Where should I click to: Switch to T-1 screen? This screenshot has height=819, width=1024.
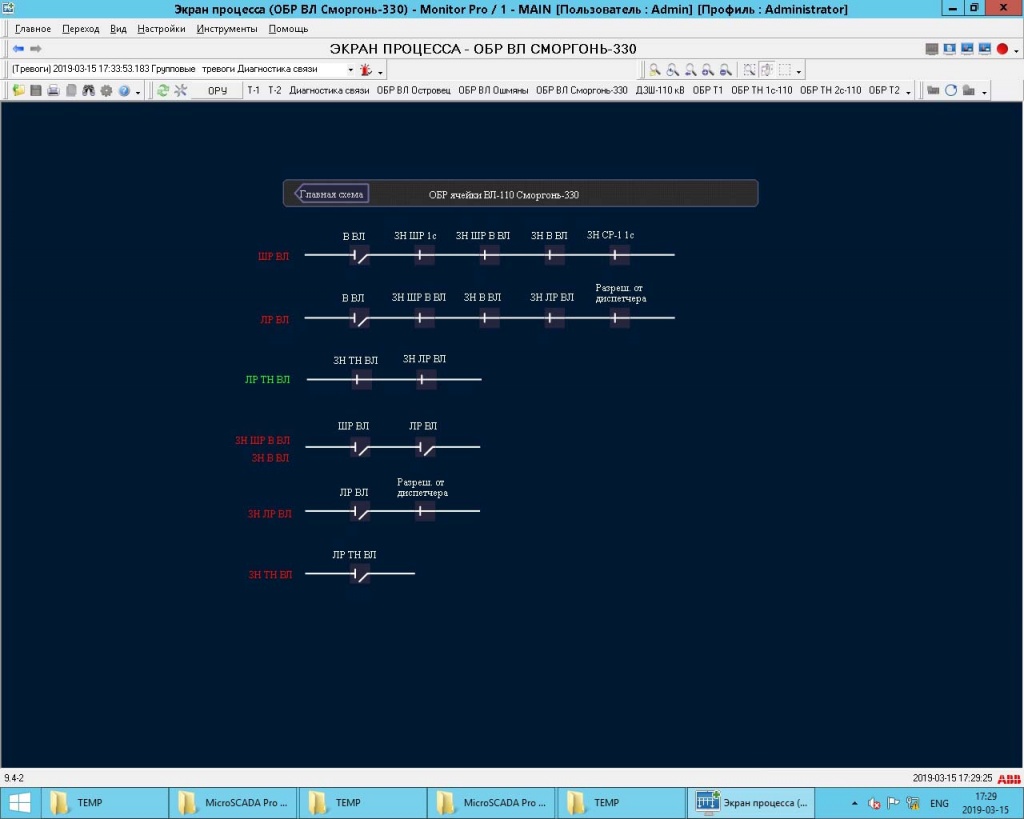(x=253, y=91)
